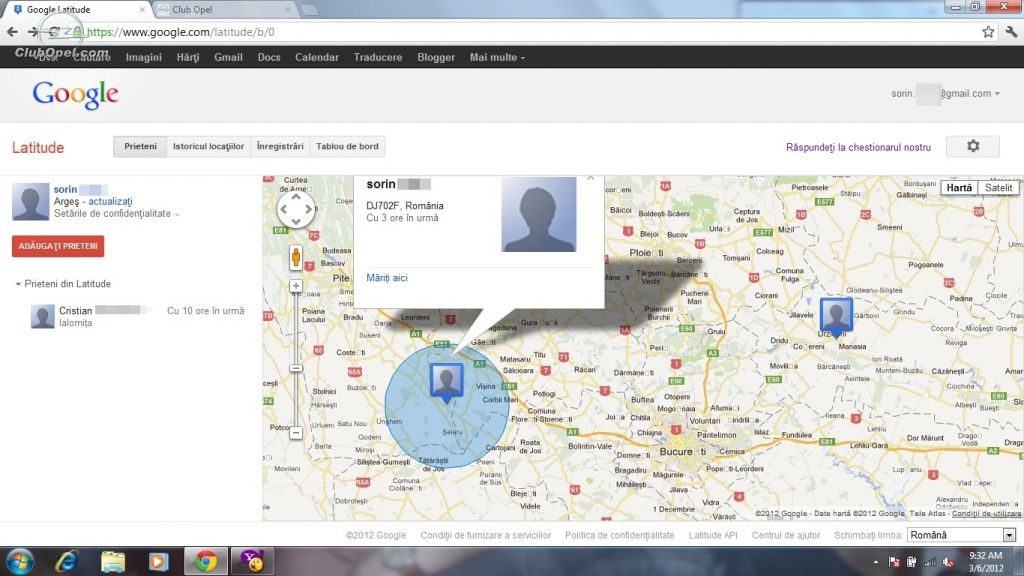
Task: Open the Windows Start menu
Action: coord(19,562)
